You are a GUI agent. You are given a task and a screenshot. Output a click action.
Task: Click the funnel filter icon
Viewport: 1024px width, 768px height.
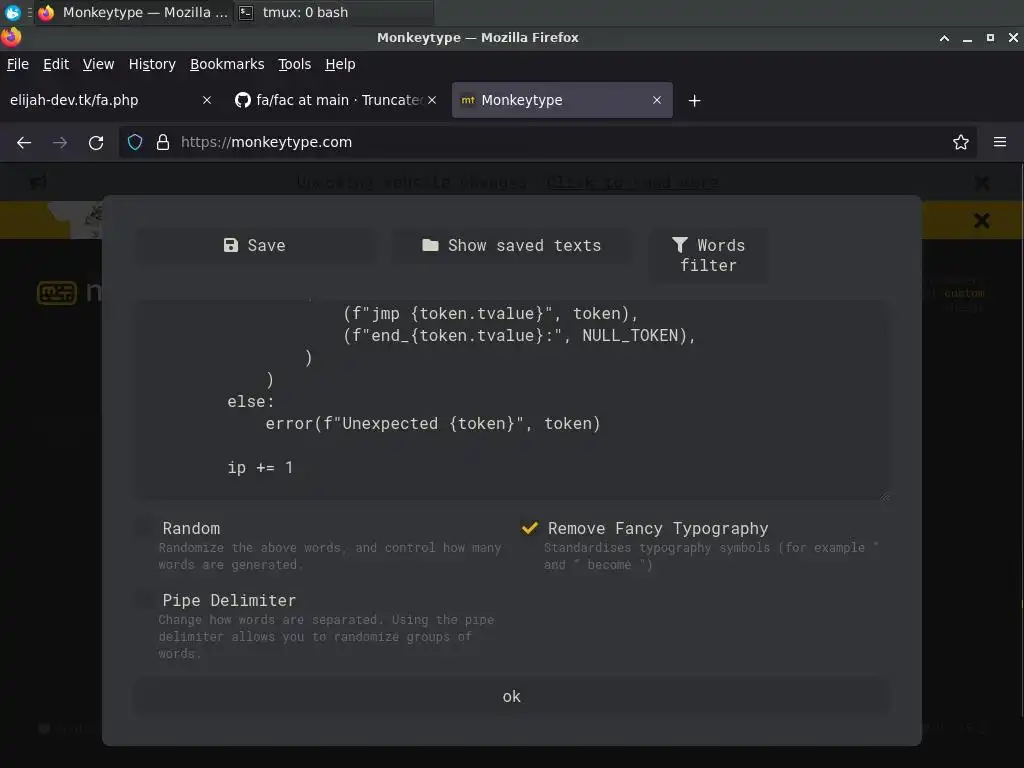pyautogui.click(x=680, y=244)
